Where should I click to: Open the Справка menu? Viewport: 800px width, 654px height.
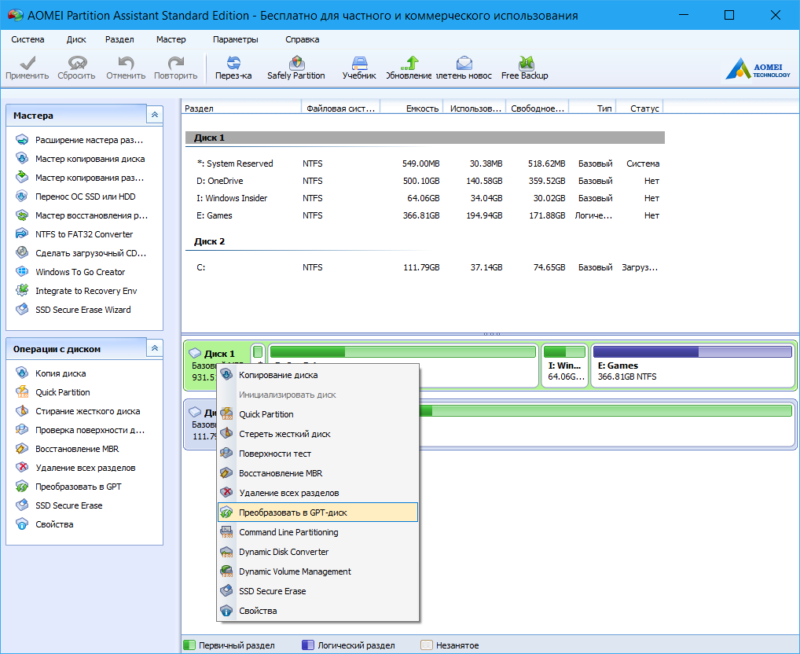302,39
